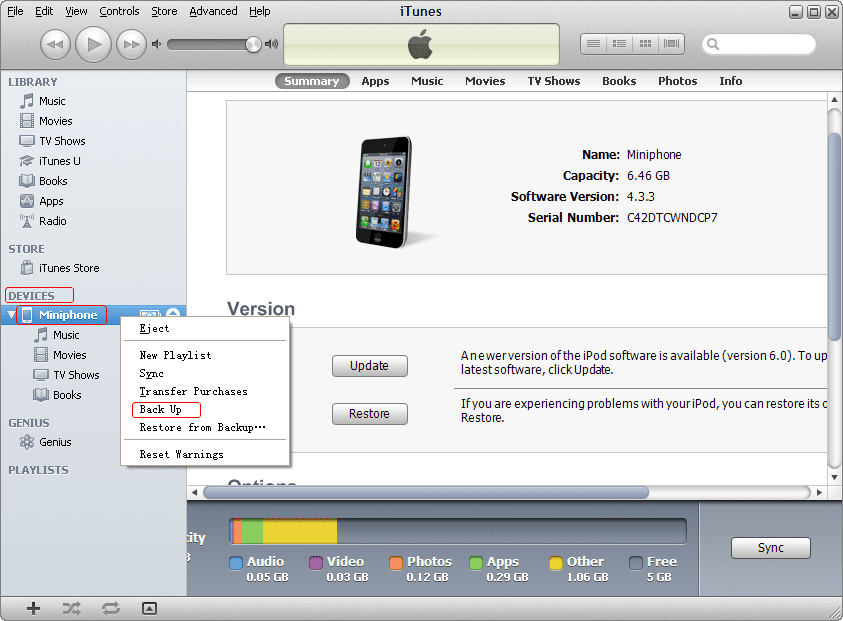Screen dimensions: 843x621
Task: Switch to grid view
Action: [x=644, y=43]
